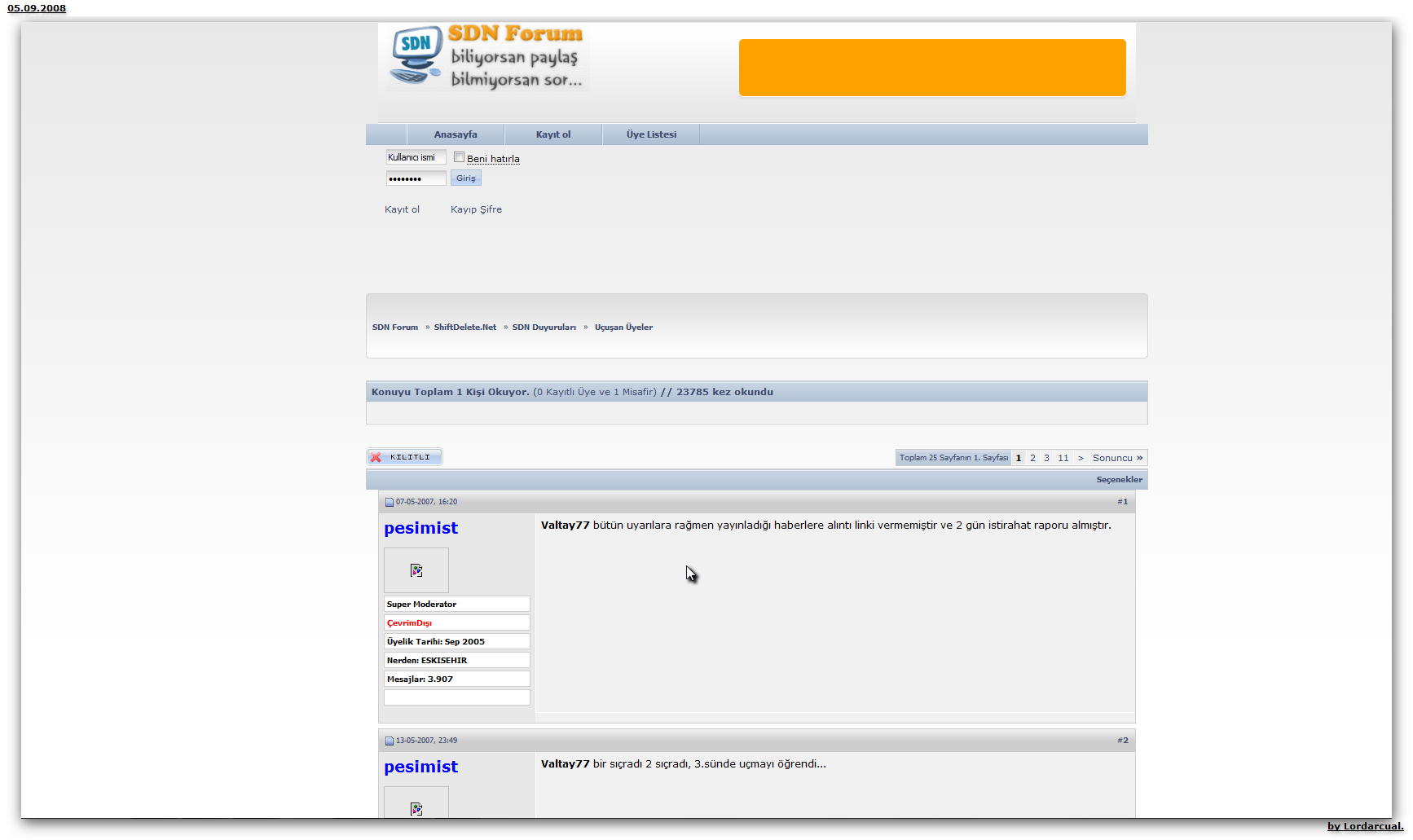Open the Seçenekler options dropdown

1119,480
